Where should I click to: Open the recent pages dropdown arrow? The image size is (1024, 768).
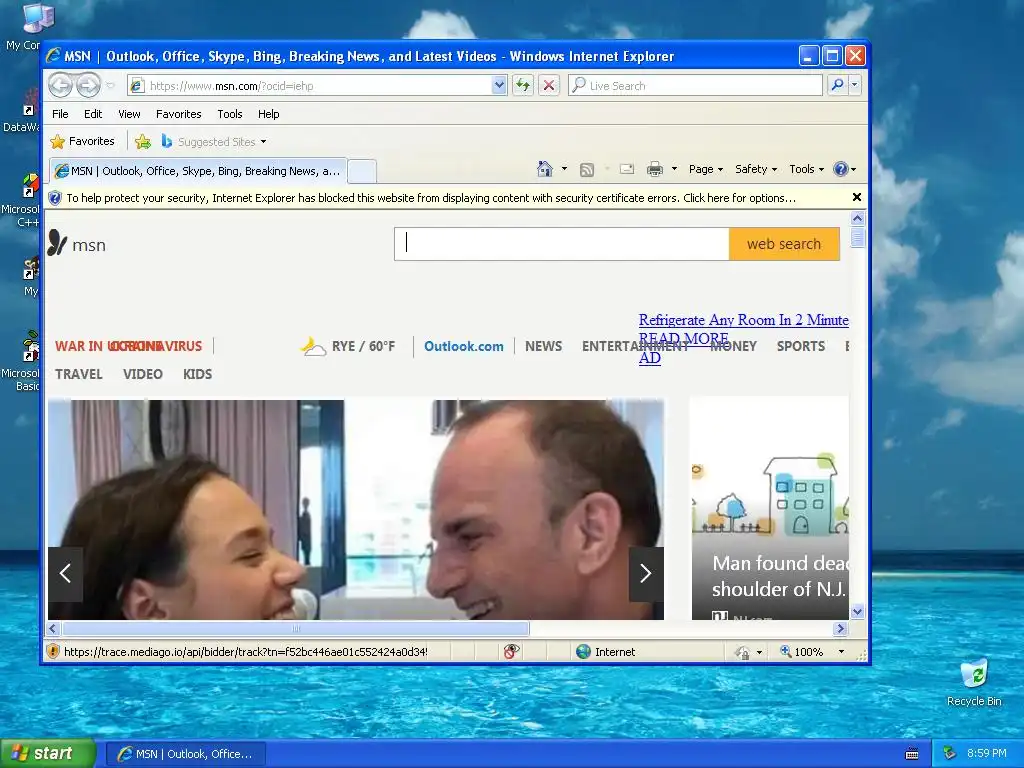click(110, 85)
